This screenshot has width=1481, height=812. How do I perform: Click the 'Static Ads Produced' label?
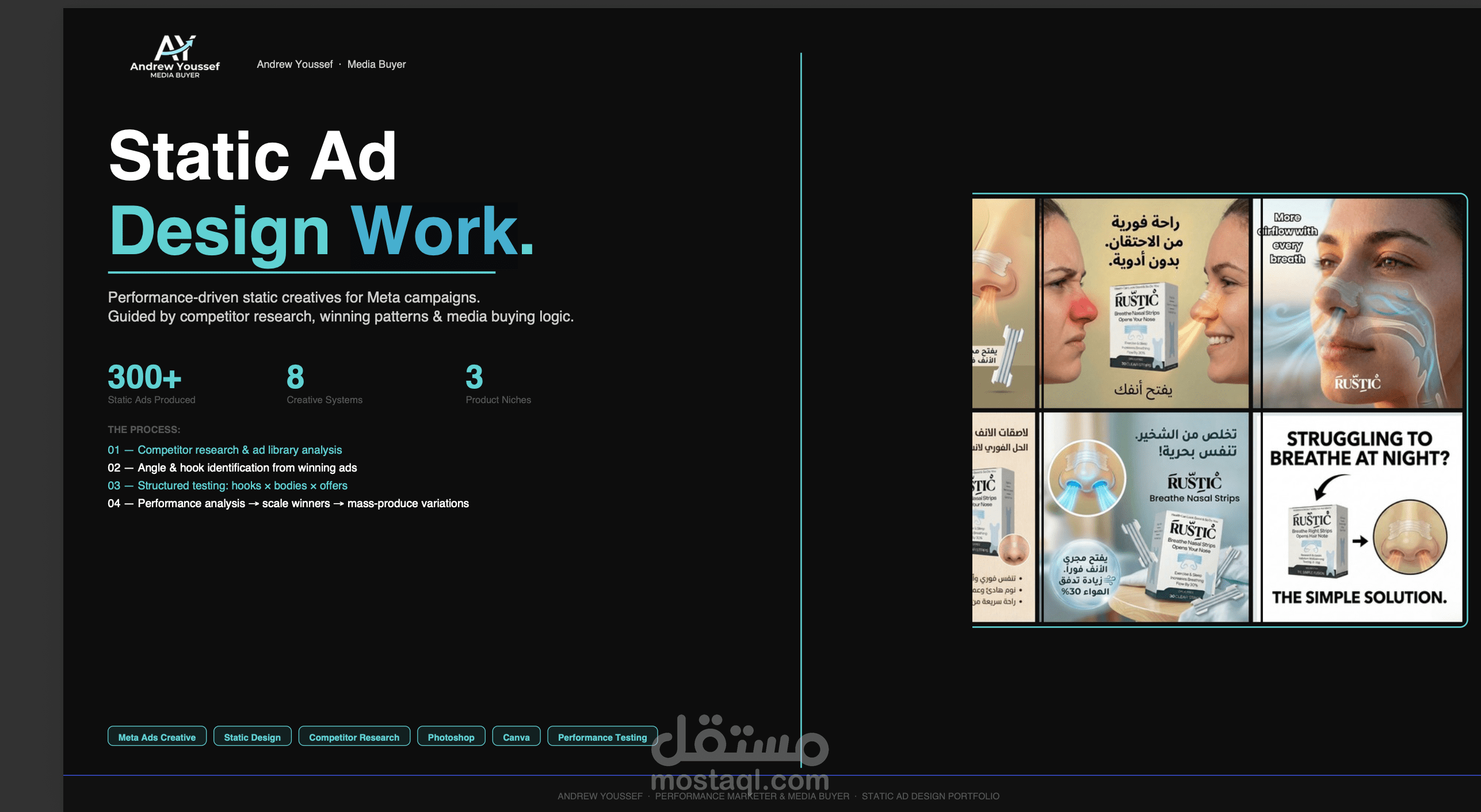click(x=151, y=400)
